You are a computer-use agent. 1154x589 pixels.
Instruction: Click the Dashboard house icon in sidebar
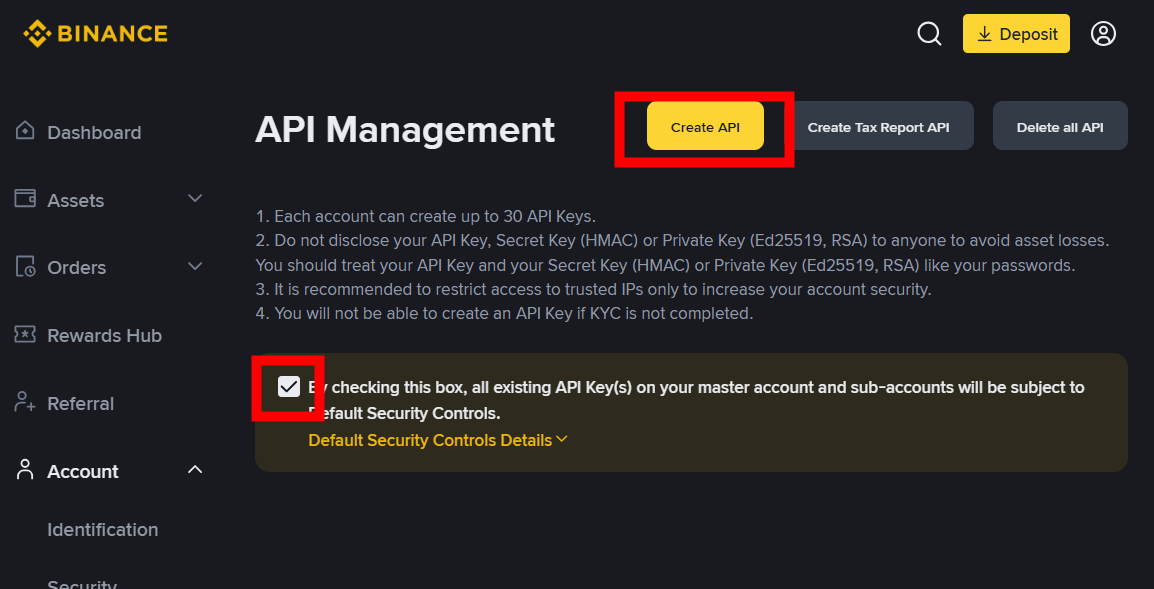tap(25, 132)
